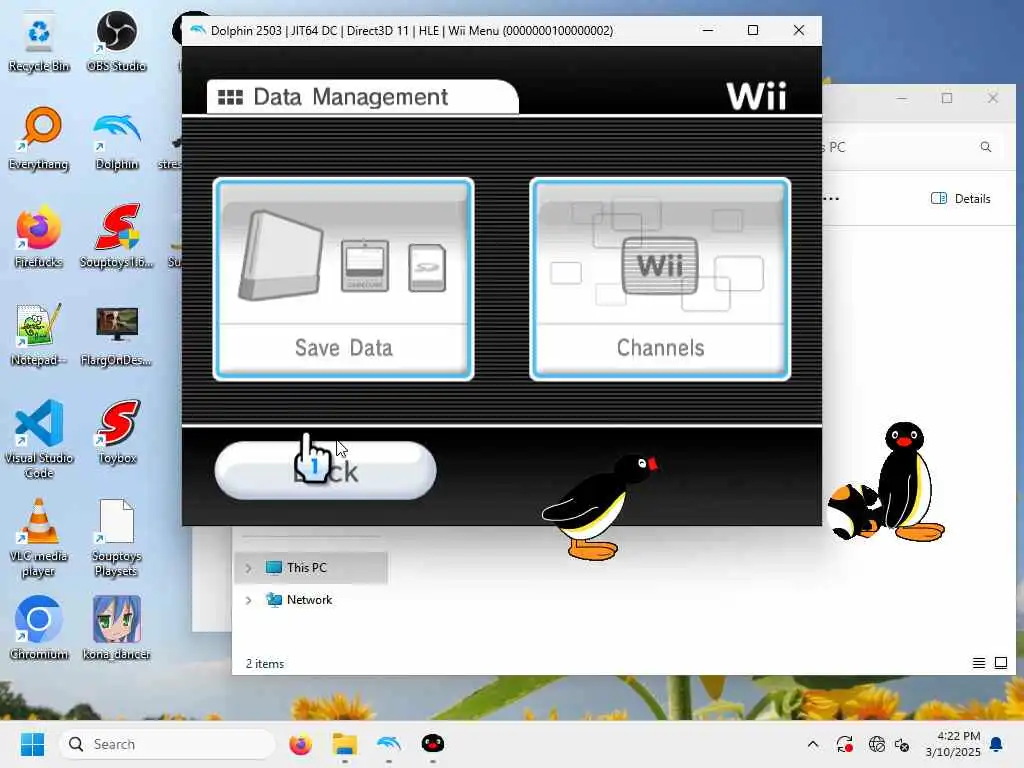The image size is (1024, 768).
Task: Expand Network in Explorer tree
Action: tap(248, 600)
